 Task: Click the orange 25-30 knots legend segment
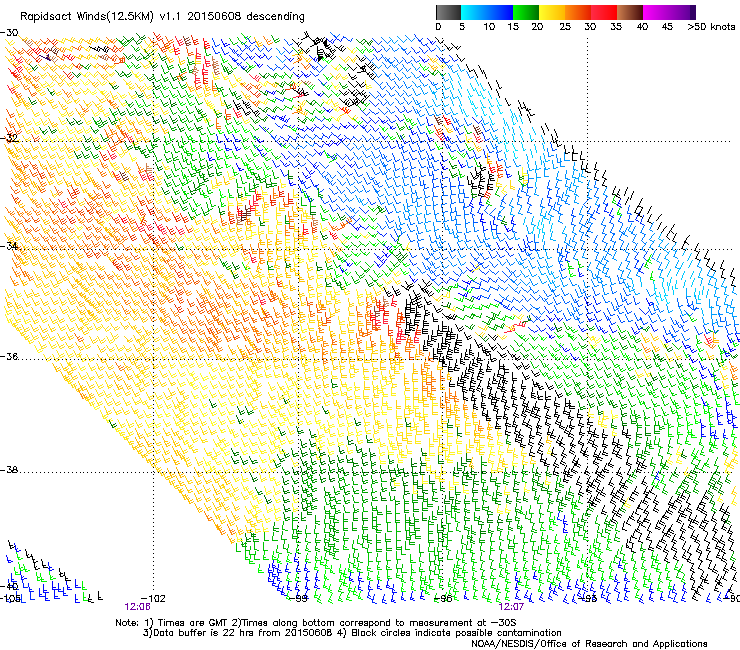coord(578,12)
